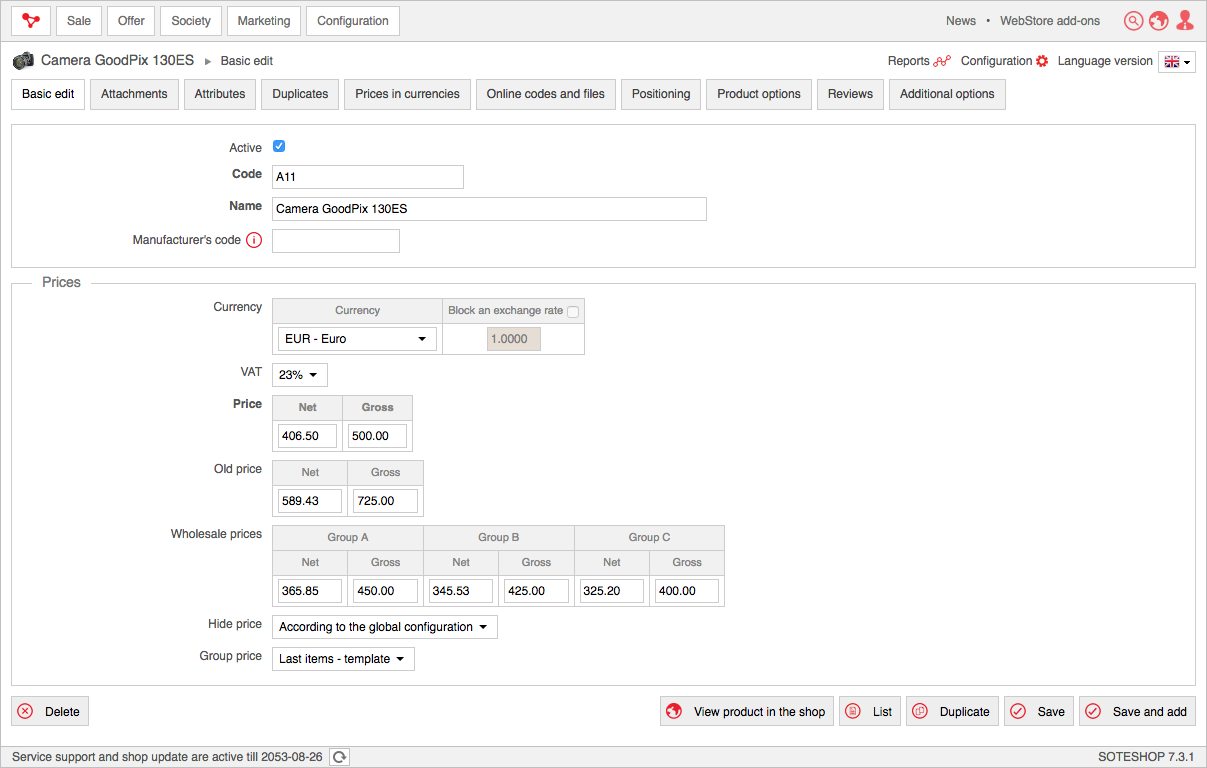Switch to the Positioning tab

click(x=661, y=94)
